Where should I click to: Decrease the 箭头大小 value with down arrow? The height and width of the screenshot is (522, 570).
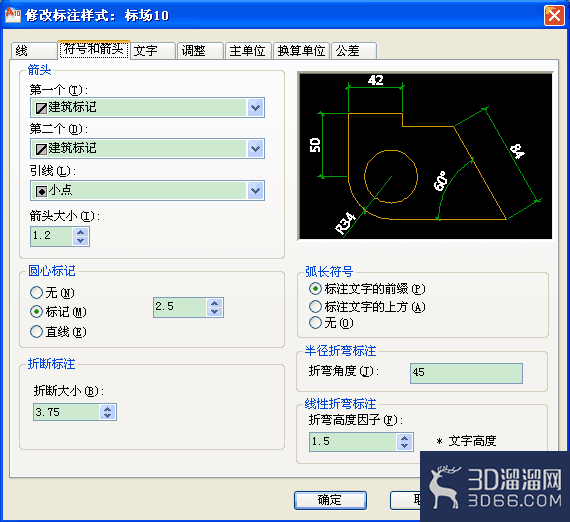pyautogui.click(x=81, y=241)
